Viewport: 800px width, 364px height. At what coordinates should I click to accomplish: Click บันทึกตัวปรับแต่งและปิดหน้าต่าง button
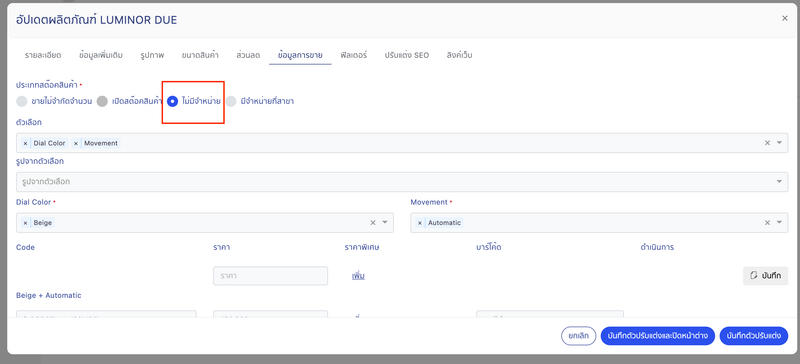pos(658,336)
